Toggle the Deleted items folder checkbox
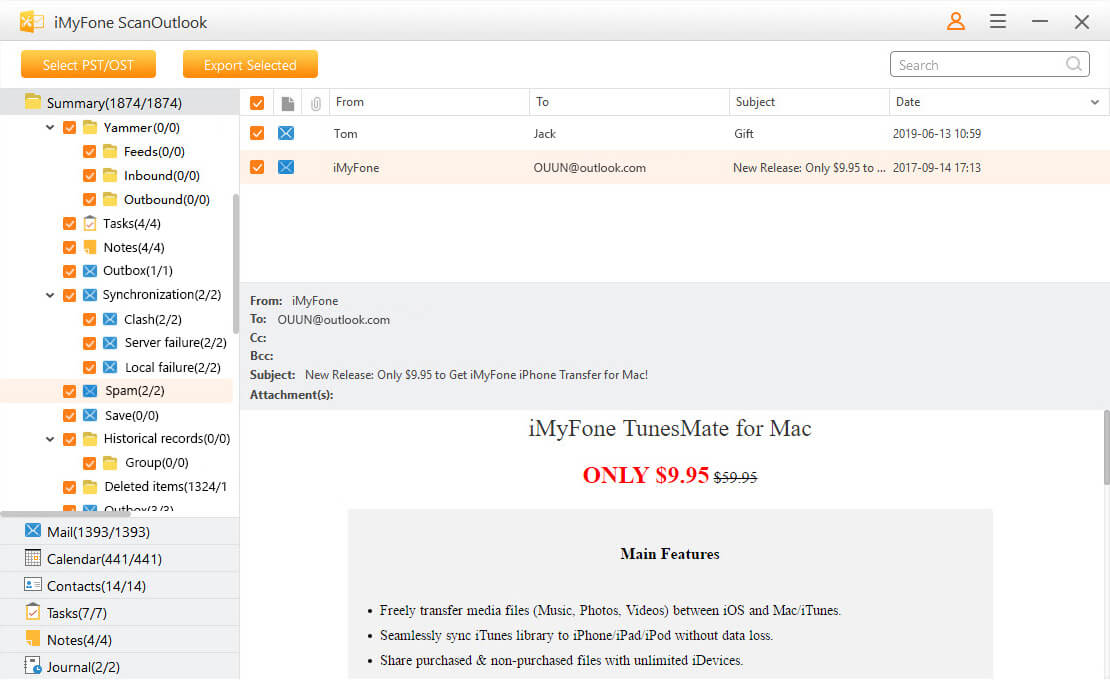 [69, 486]
